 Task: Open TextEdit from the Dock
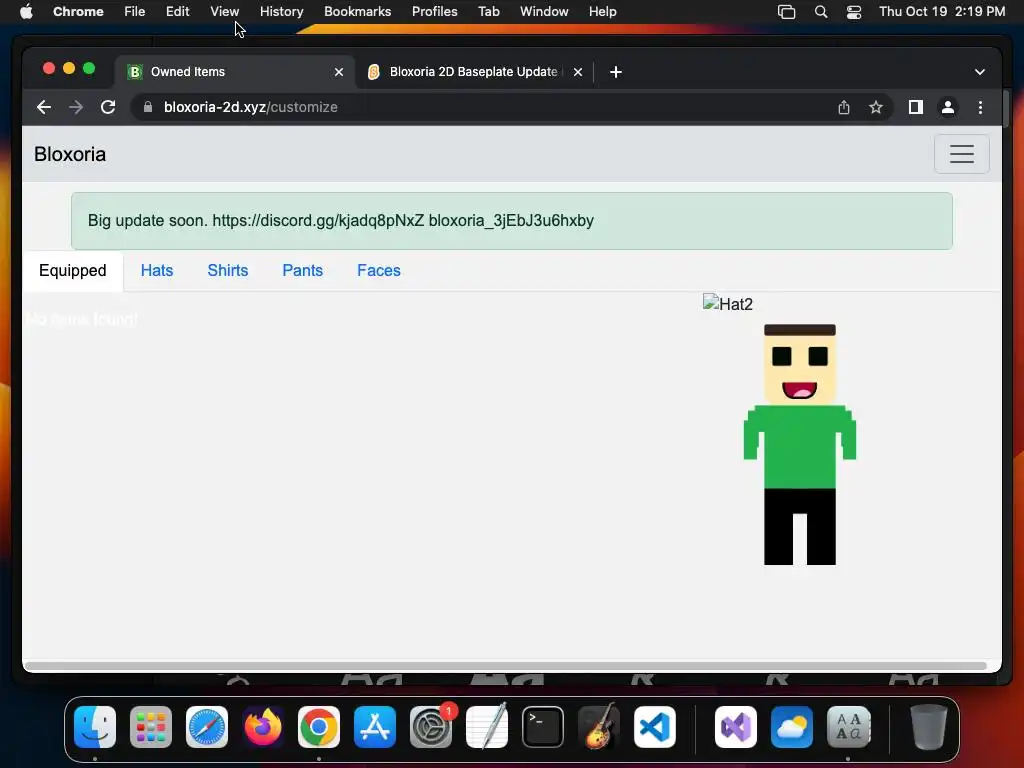[x=487, y=727]
